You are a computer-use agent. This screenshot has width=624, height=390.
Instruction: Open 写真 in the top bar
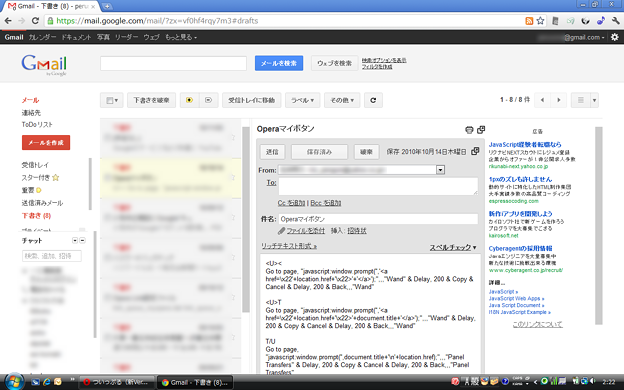pyautogui.click(x=103, y=37)
